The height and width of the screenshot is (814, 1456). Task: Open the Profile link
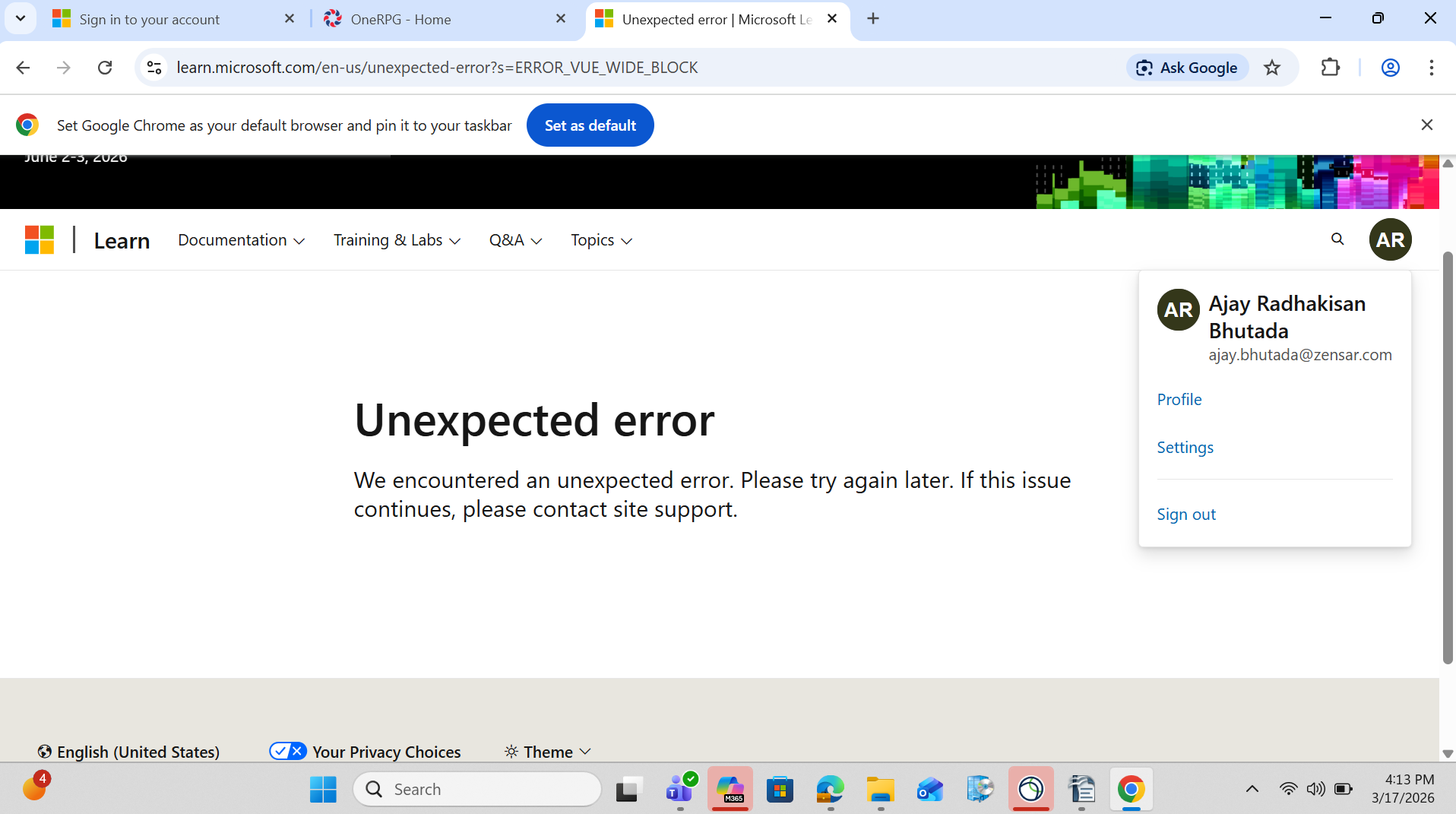[x=1179, y=400]
